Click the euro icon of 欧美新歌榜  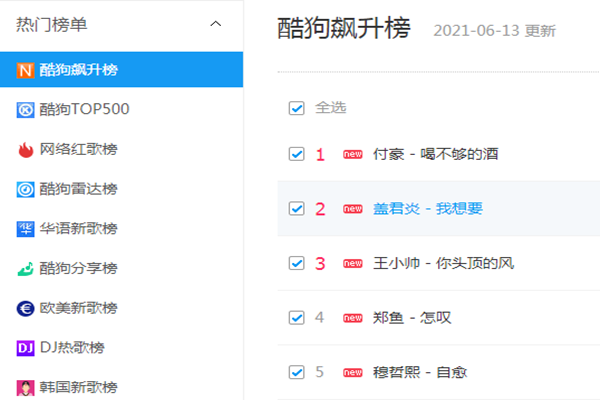pyautogui.click(x=25, y=309)
